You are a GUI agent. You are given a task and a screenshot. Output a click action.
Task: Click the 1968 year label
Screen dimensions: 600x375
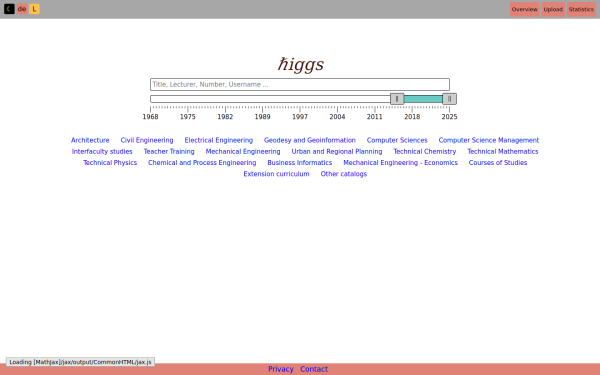[150, 117]
